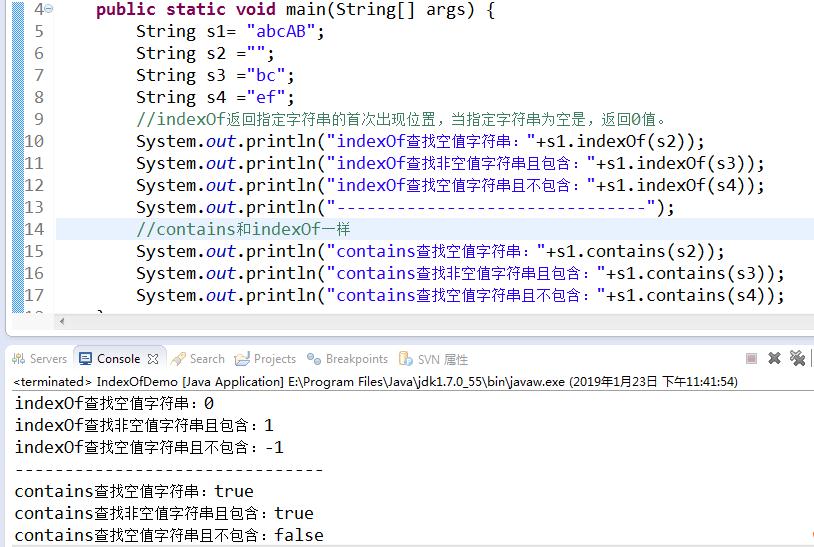Click line number 14 in the gutter

(34, 229)
